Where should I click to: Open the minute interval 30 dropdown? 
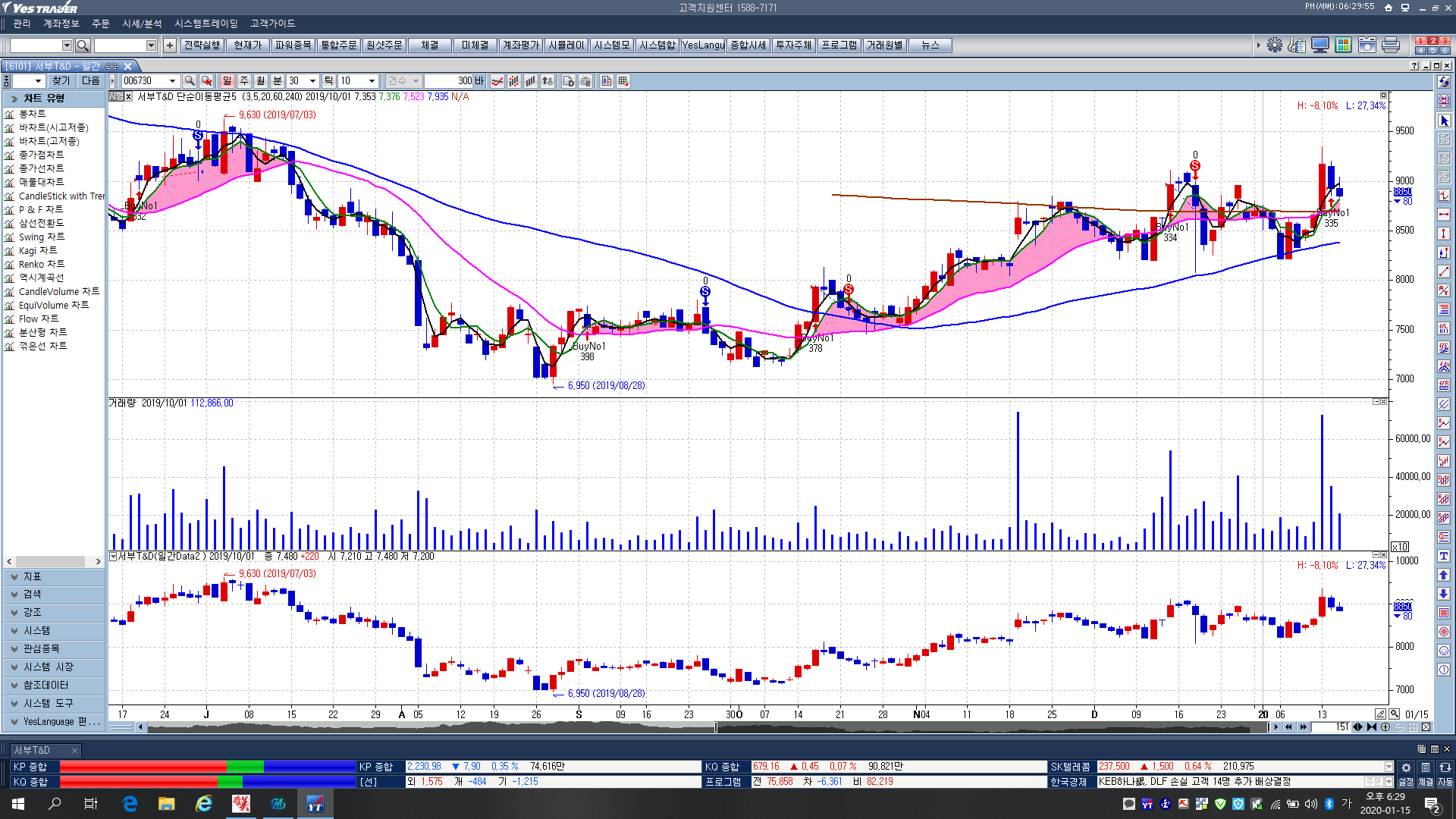(312, 81)
